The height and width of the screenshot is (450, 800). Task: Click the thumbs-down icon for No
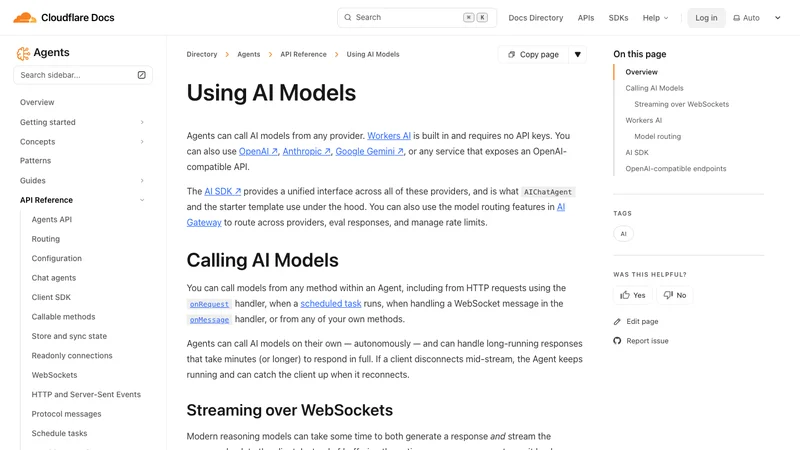(x=668, y=295)
